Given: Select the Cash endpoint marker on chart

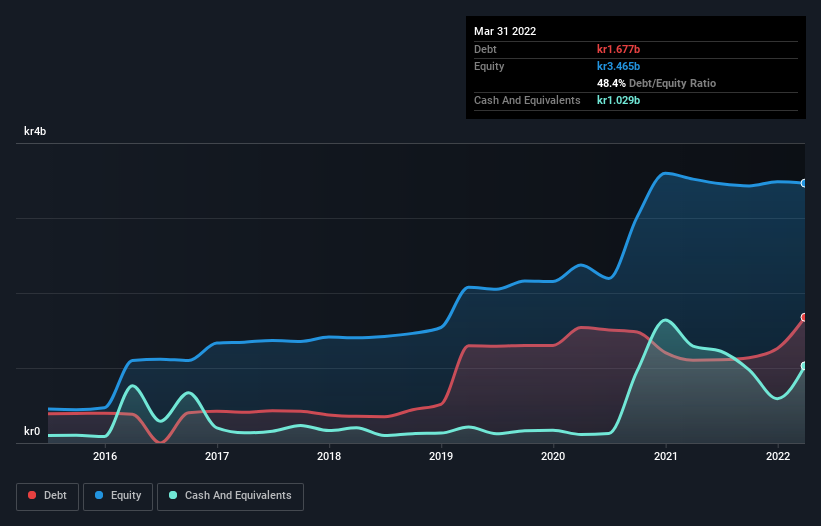Looking at the screenshot, I should tap(804, 366).
